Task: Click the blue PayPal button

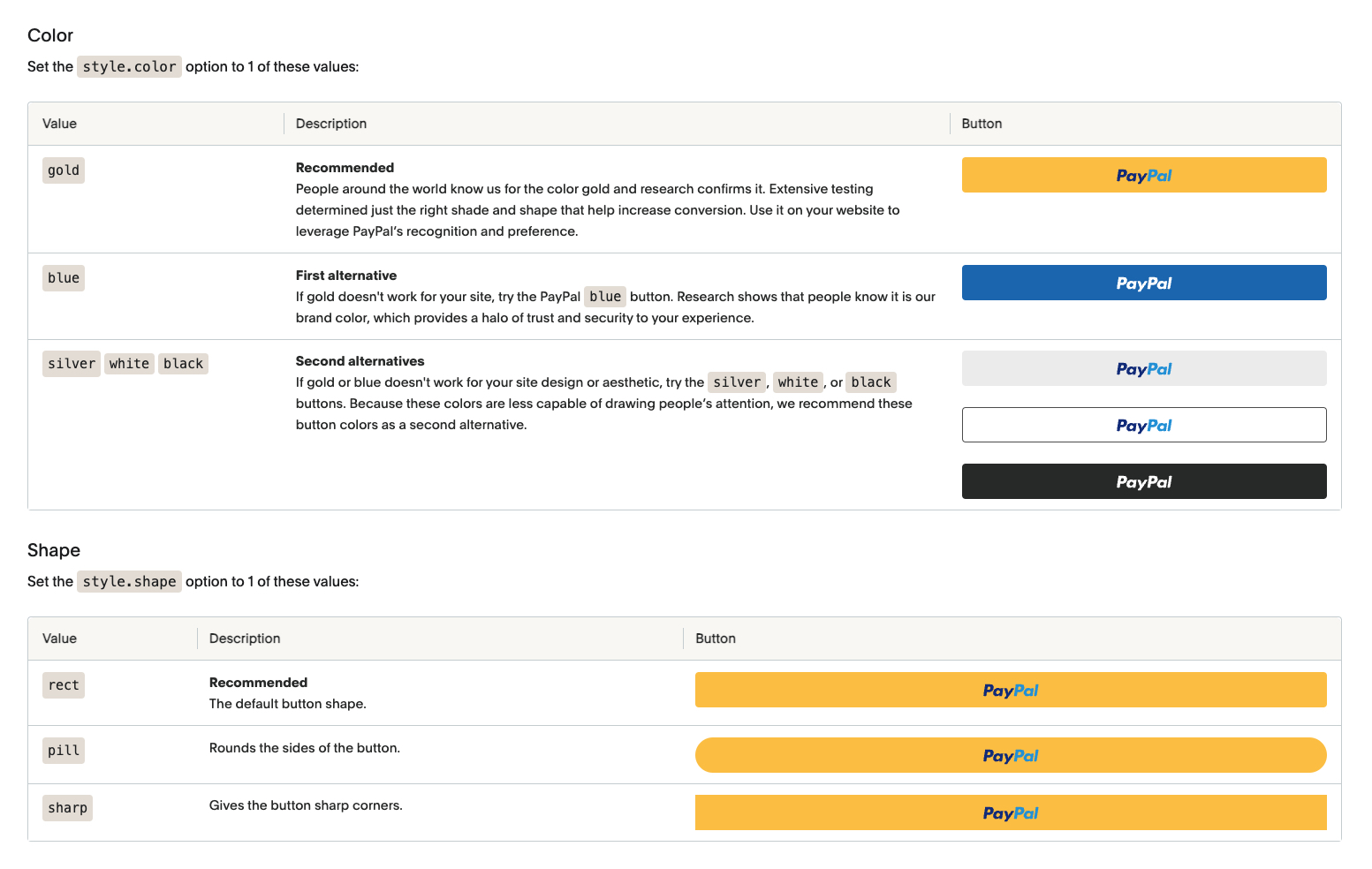Action: tap(1144, 283)
